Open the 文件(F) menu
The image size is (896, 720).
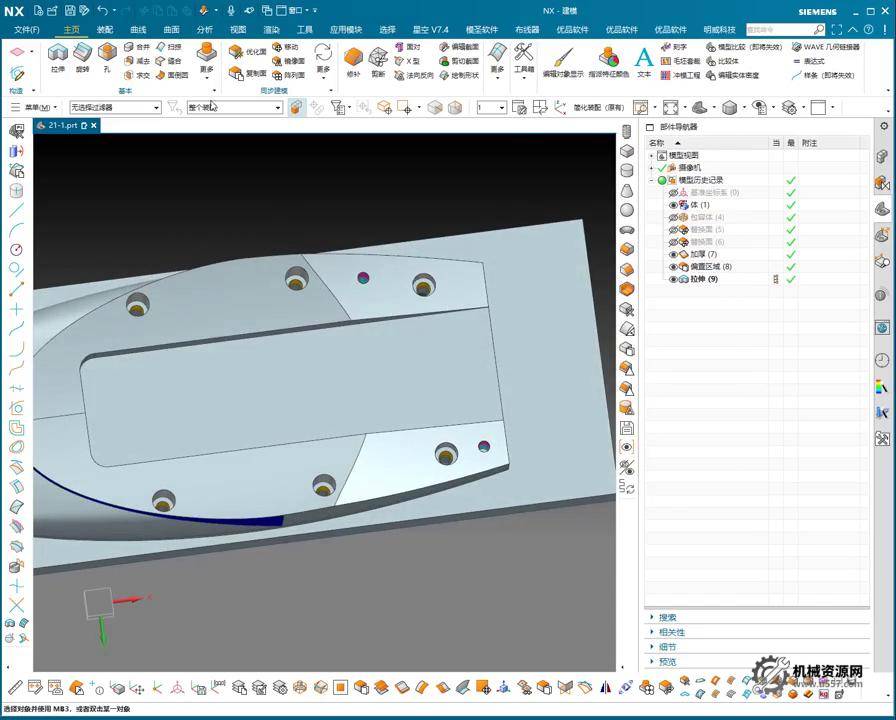(x=27, y=30)
